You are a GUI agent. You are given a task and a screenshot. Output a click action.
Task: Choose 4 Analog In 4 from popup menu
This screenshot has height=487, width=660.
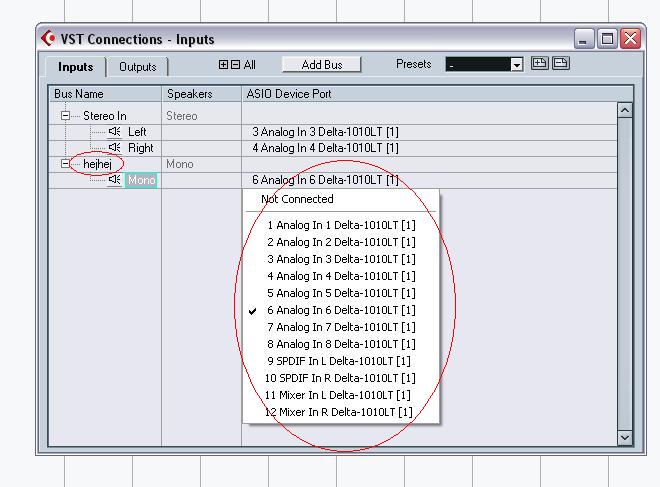tap(341, 276)
